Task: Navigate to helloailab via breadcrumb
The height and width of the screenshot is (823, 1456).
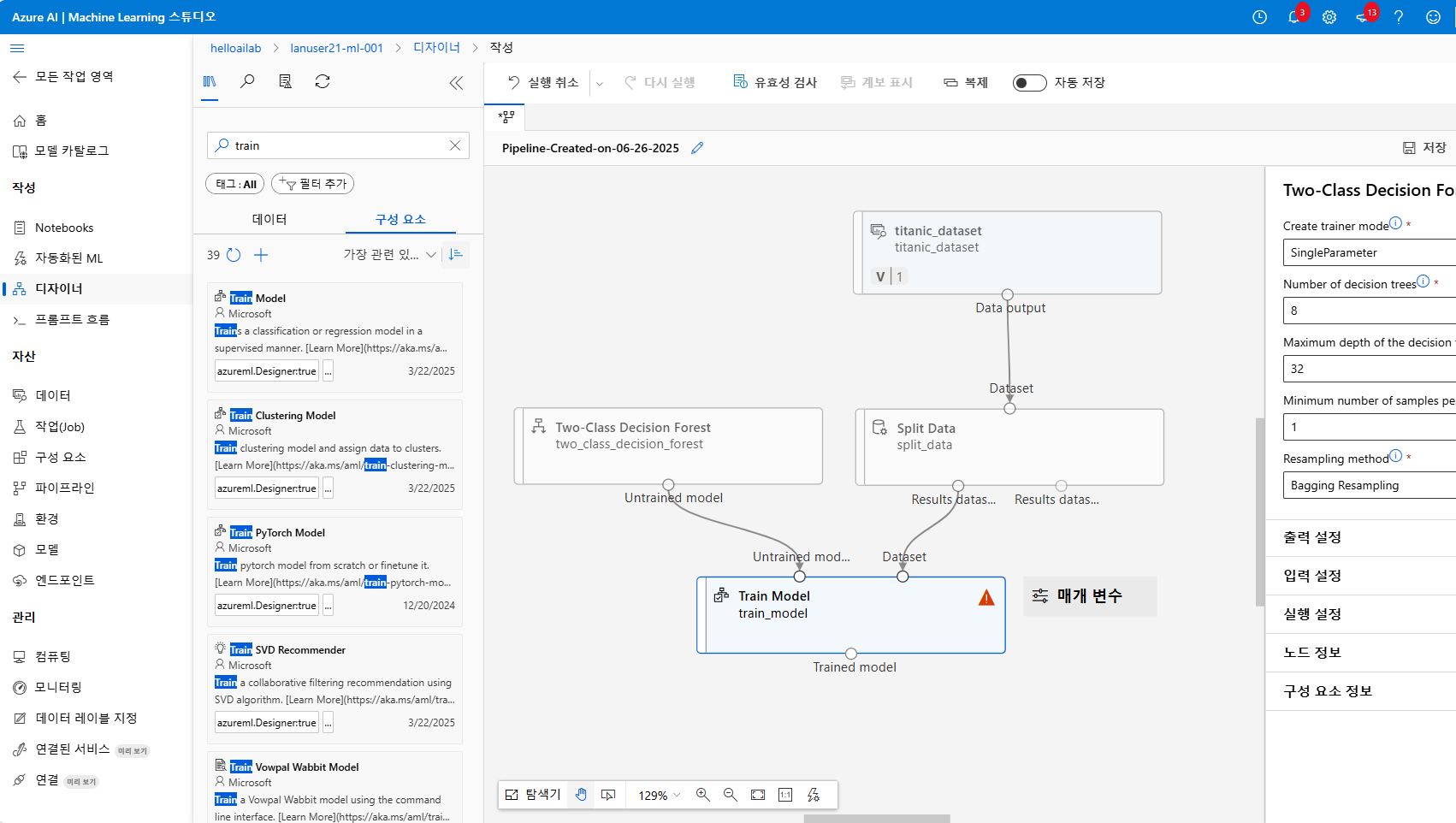Action: (x=235, y=48)
